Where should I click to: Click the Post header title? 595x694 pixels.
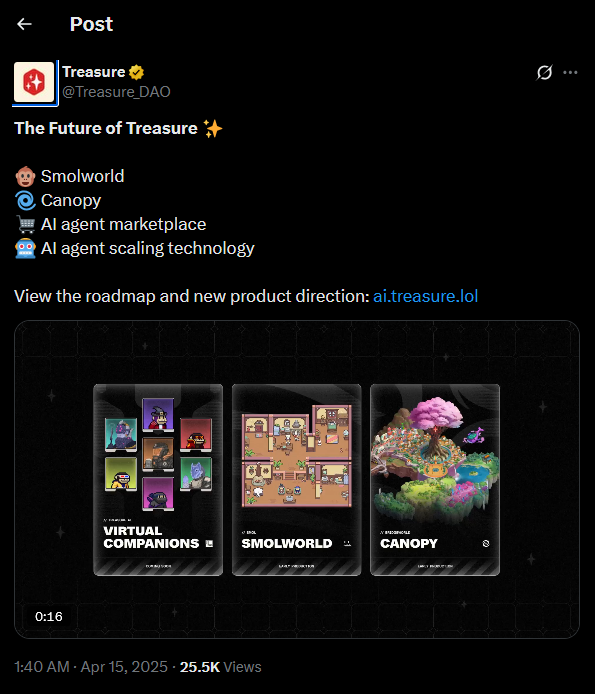point(91,24)
